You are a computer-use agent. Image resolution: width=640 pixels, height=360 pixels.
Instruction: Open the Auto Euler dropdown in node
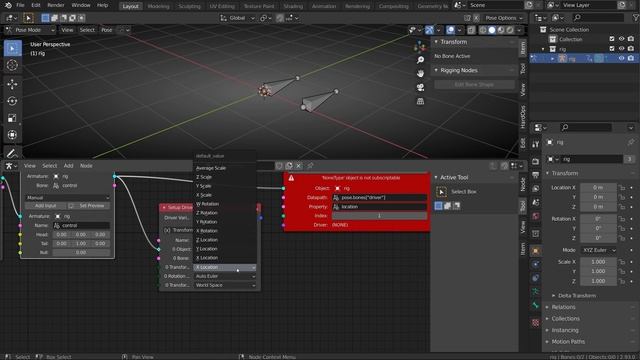point(225,276)
